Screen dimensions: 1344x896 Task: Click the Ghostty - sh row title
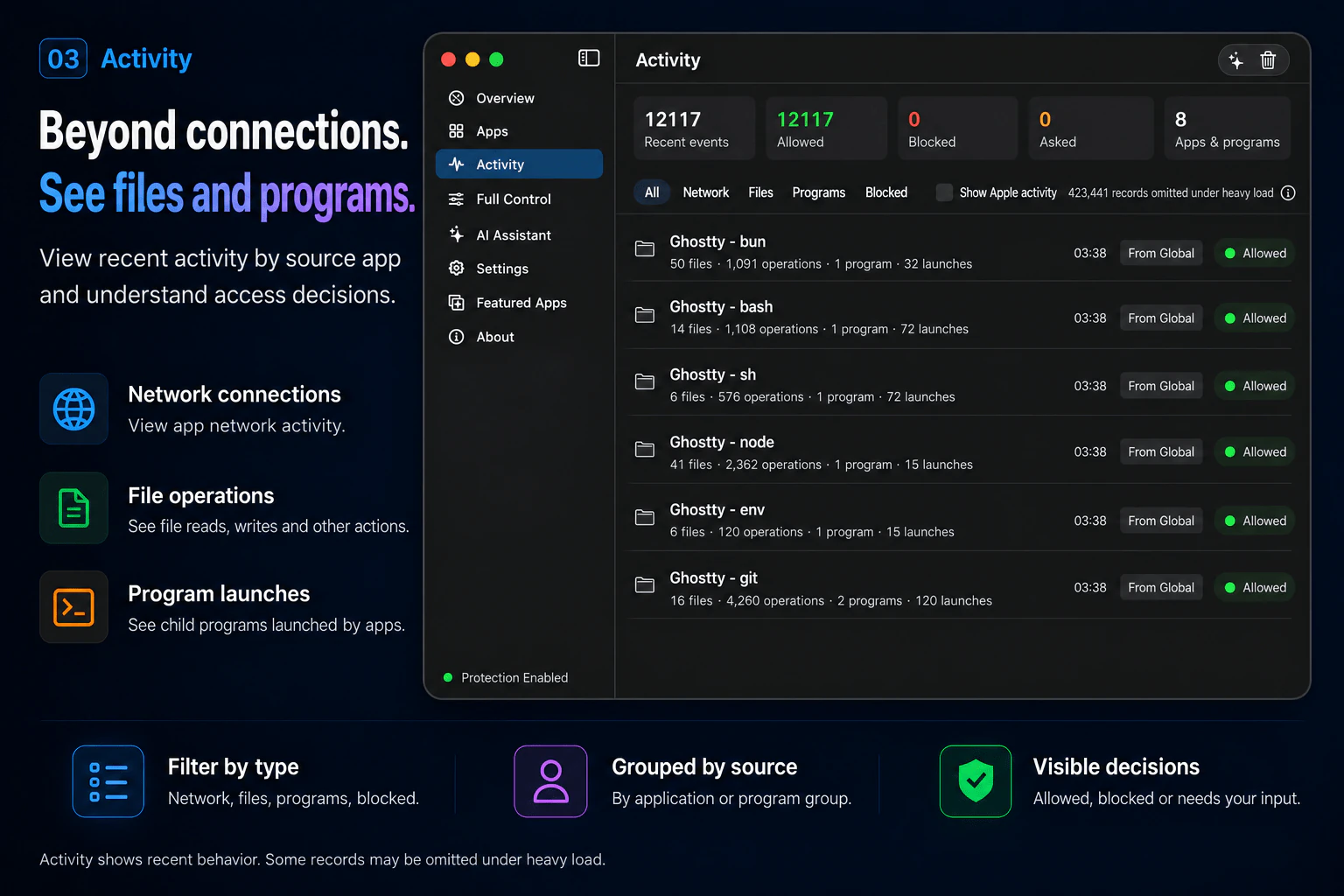(x=712, y=374)
